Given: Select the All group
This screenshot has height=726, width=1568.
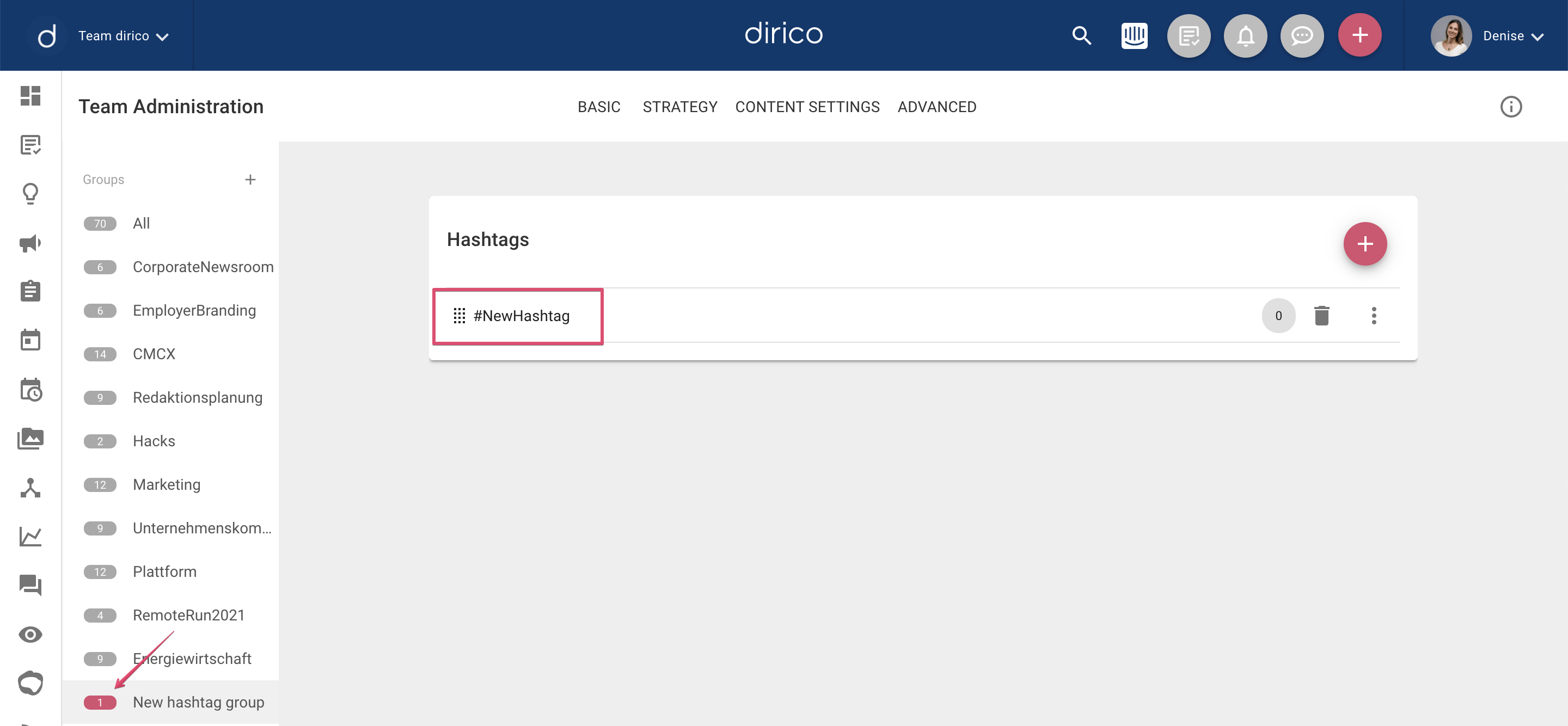Looking at the screenshot, I should [170, 223].
